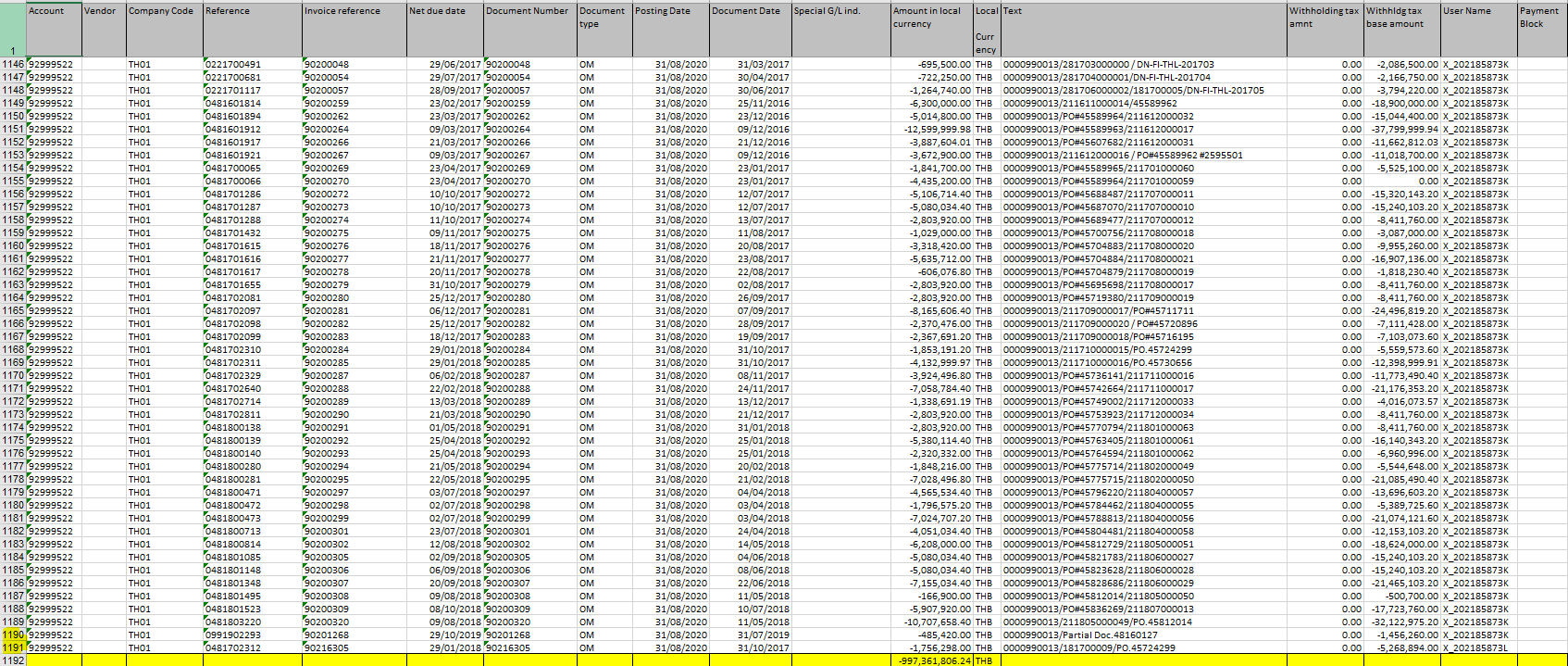Click Reference cell 0991902293
1568x666 pixels.
click(x=253, y=635)
